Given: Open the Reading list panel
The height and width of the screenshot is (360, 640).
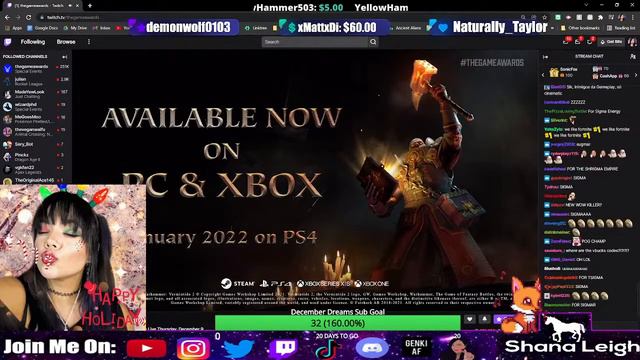Looking at the screenshot, I should (621, 28).
